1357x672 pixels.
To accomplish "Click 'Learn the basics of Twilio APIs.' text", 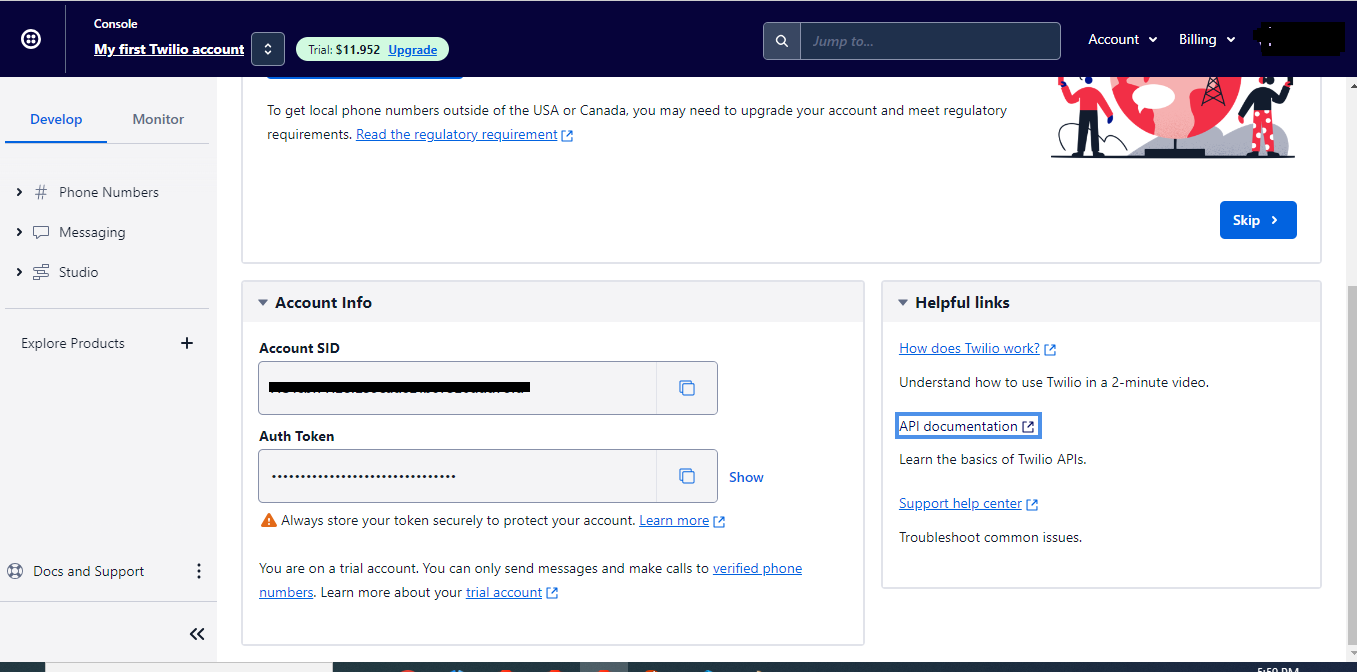I will [992, 459].
